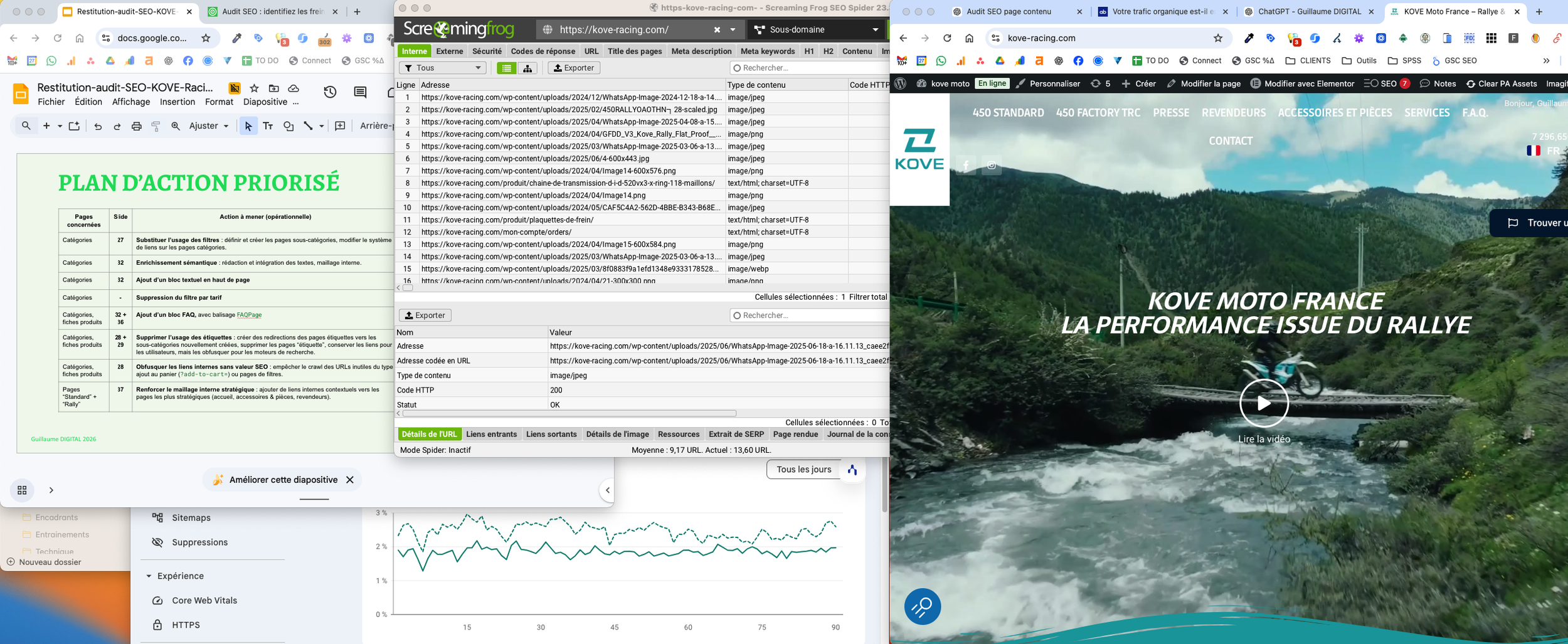This screenshot has height=644, width=1568.
Task: Open the Fichier menu in Google Slides
Action: (51, 102)
